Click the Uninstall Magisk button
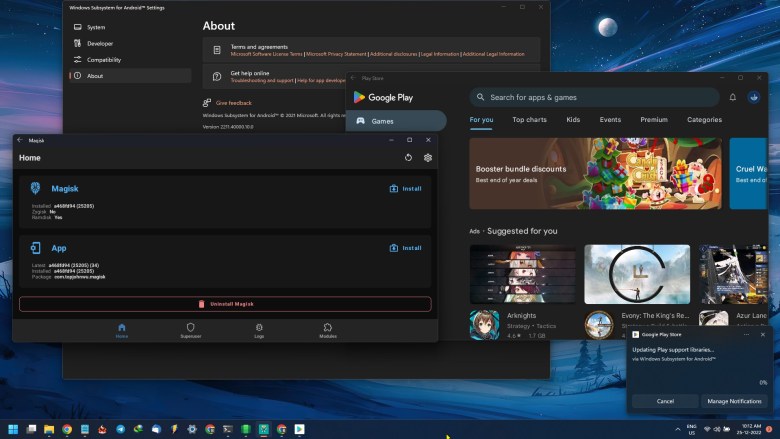This screenshot has height=439, width=780. (x=225, y=304)
